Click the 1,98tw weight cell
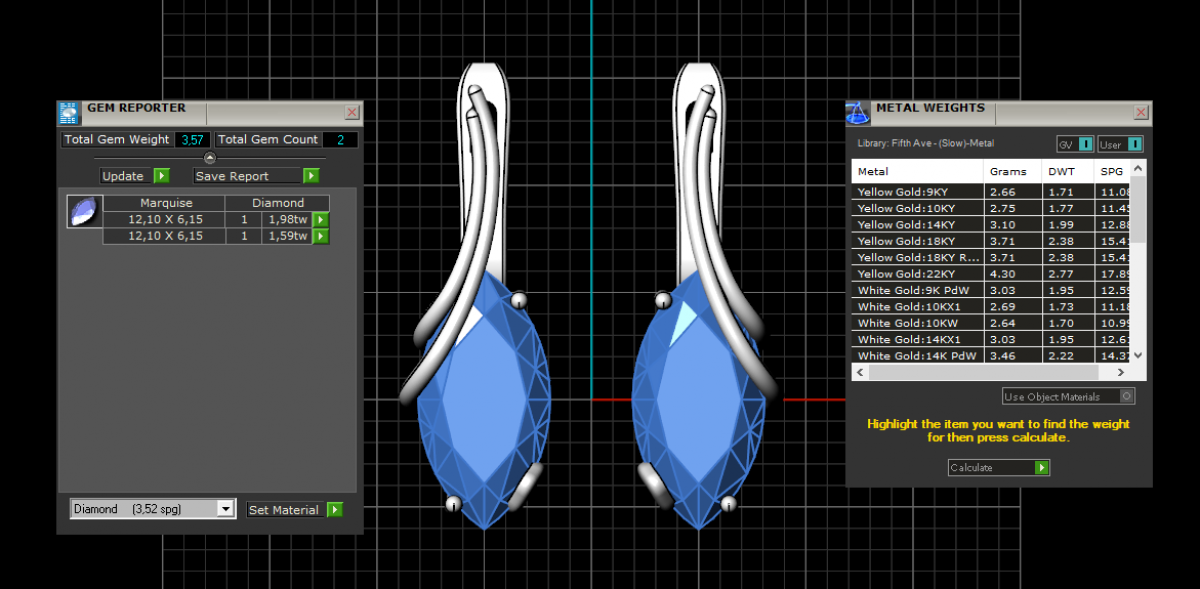Image resolution: width=1200 pixels, height=589 pixels. (x=287, y=220)
